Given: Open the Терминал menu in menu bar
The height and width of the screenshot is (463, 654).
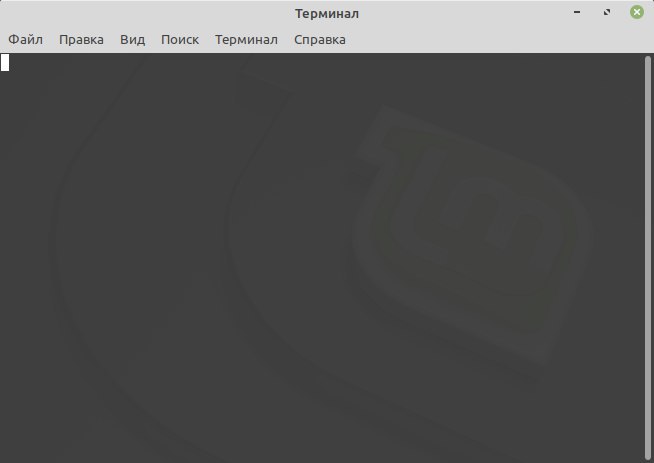Looking at the screenshot, I should pos(246,40).
